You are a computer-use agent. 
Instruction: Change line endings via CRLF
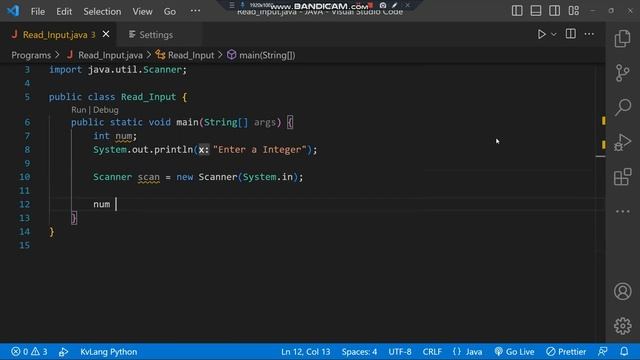432,351
